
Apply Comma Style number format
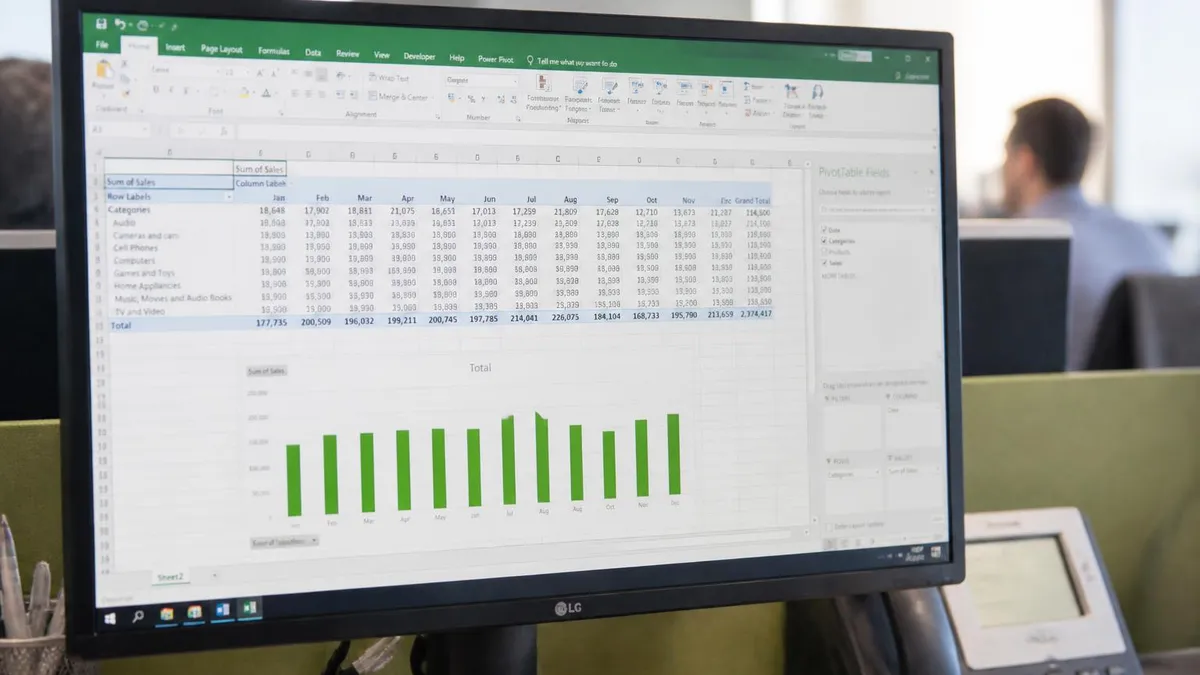[x=483, y=99]
